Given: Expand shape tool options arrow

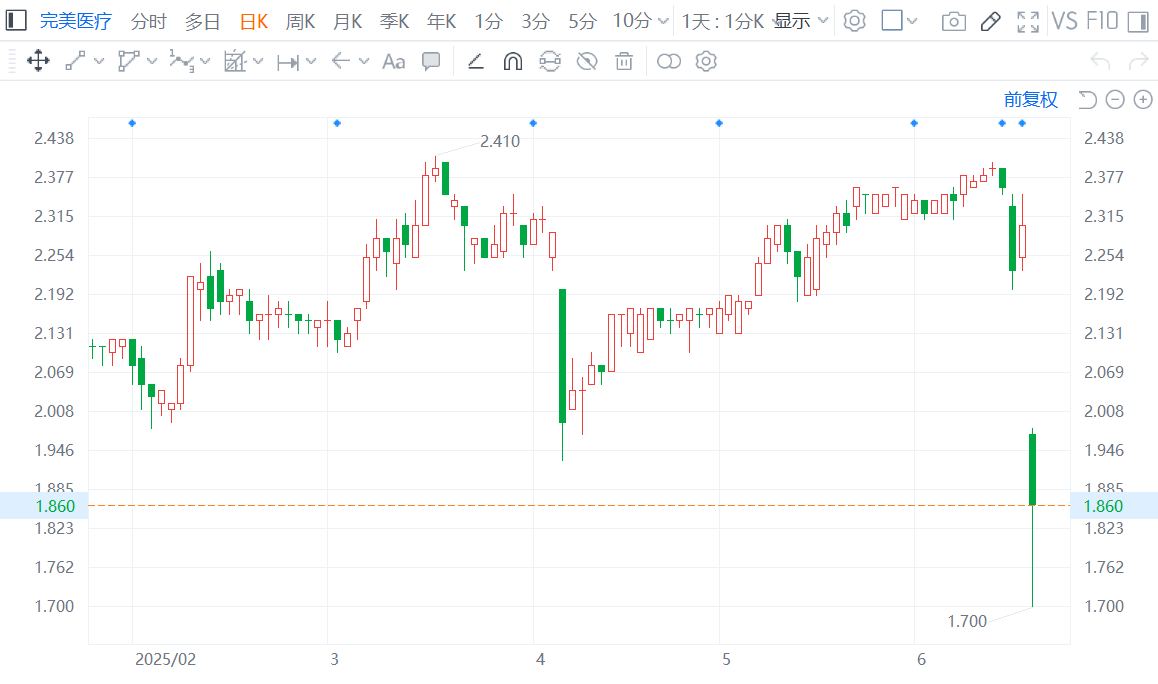Looking at the screenshot, I should [x=152, y=61].
